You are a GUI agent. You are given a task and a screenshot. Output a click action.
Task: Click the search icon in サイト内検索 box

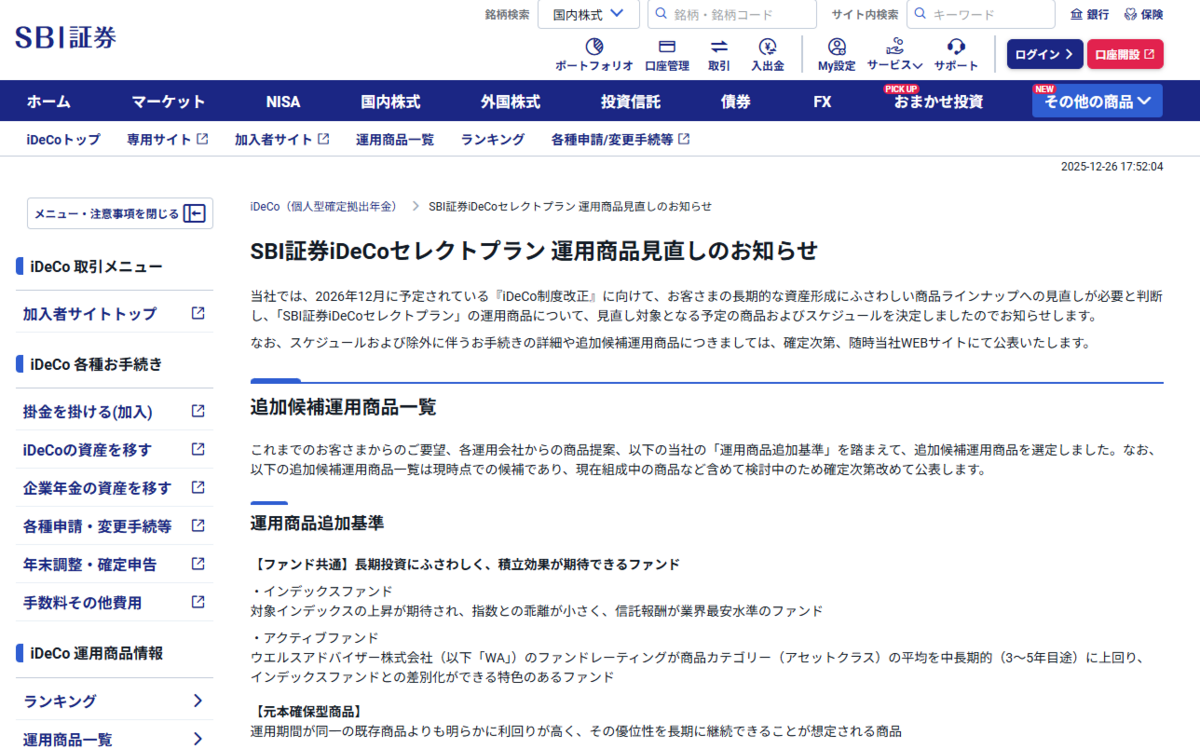pyautogui.click(x=920, y=14)
